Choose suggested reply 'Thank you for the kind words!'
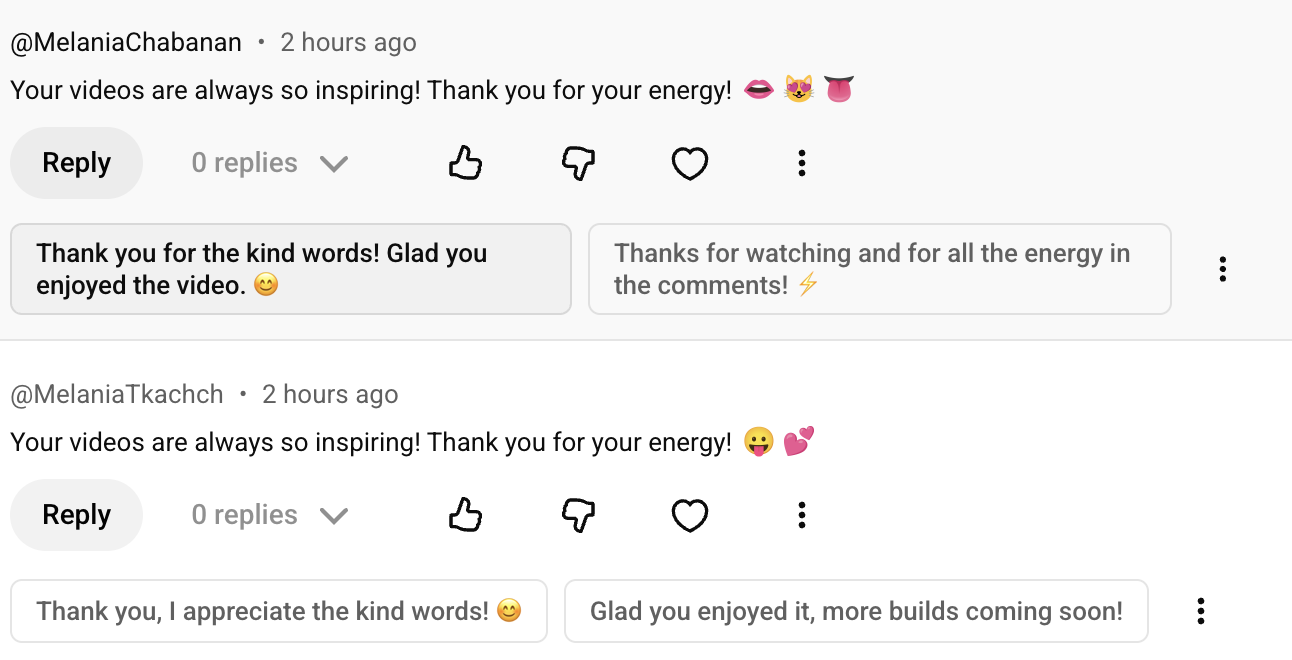The image size is (1292, 660). (x=290, y=269)
